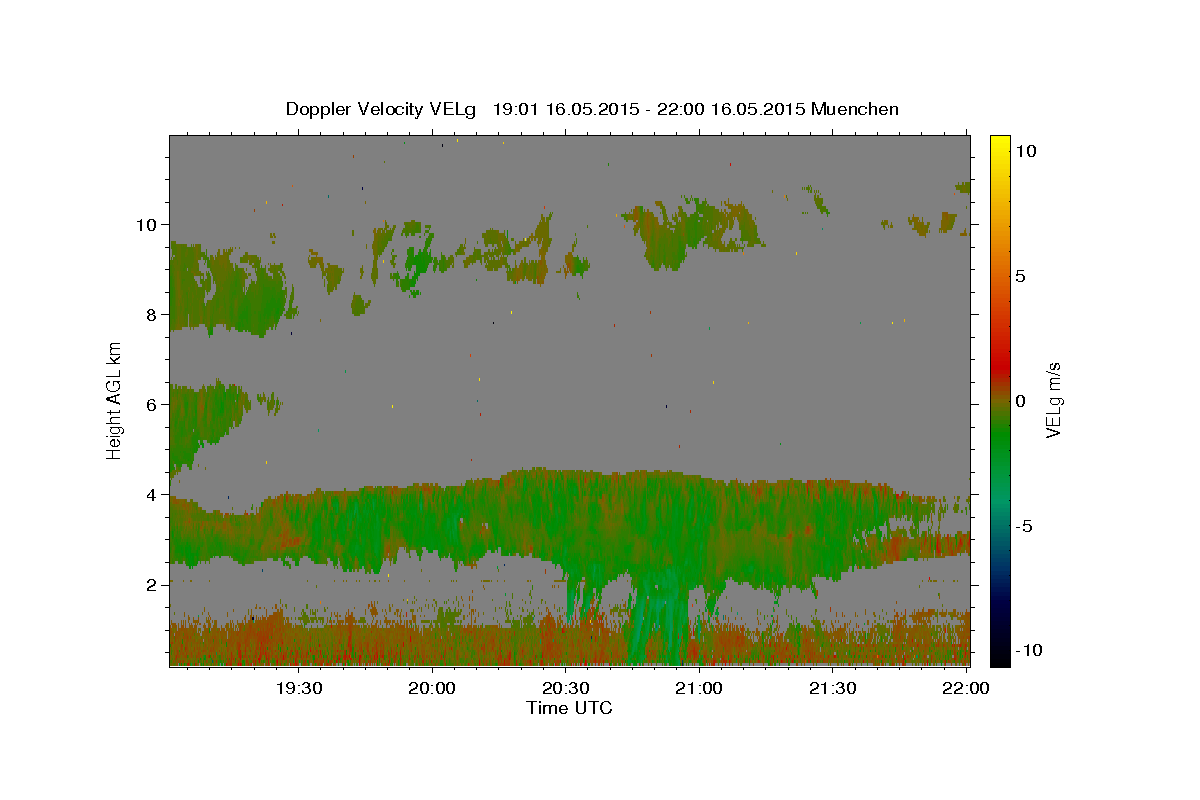Screen dimensions: 1200x800
Task: Click the cloud layer between 2 and 4 km
Action: point(570,525)
